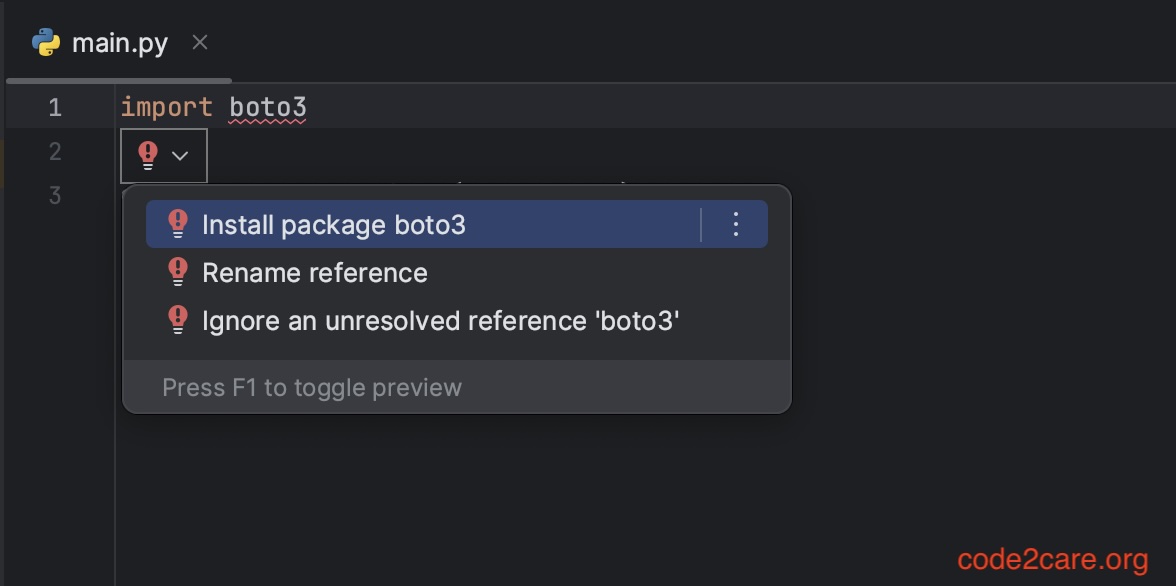This screenshot has height=586, width=1176.
Task: Open the more options menu for Install package boto3
Action: (735, 224)
